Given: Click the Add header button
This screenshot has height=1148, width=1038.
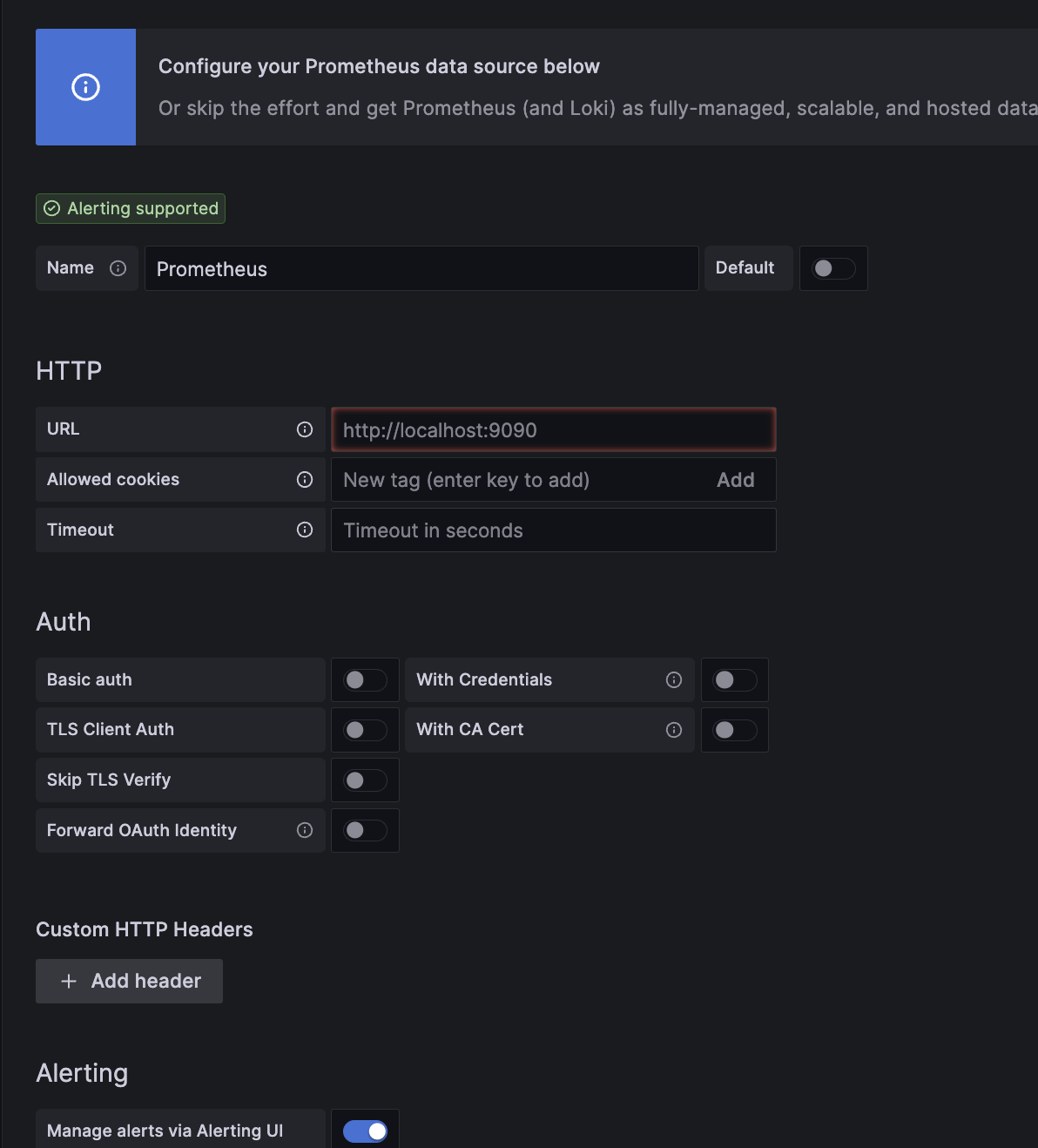Looking at the screenshot, I should tap(129, 981).
